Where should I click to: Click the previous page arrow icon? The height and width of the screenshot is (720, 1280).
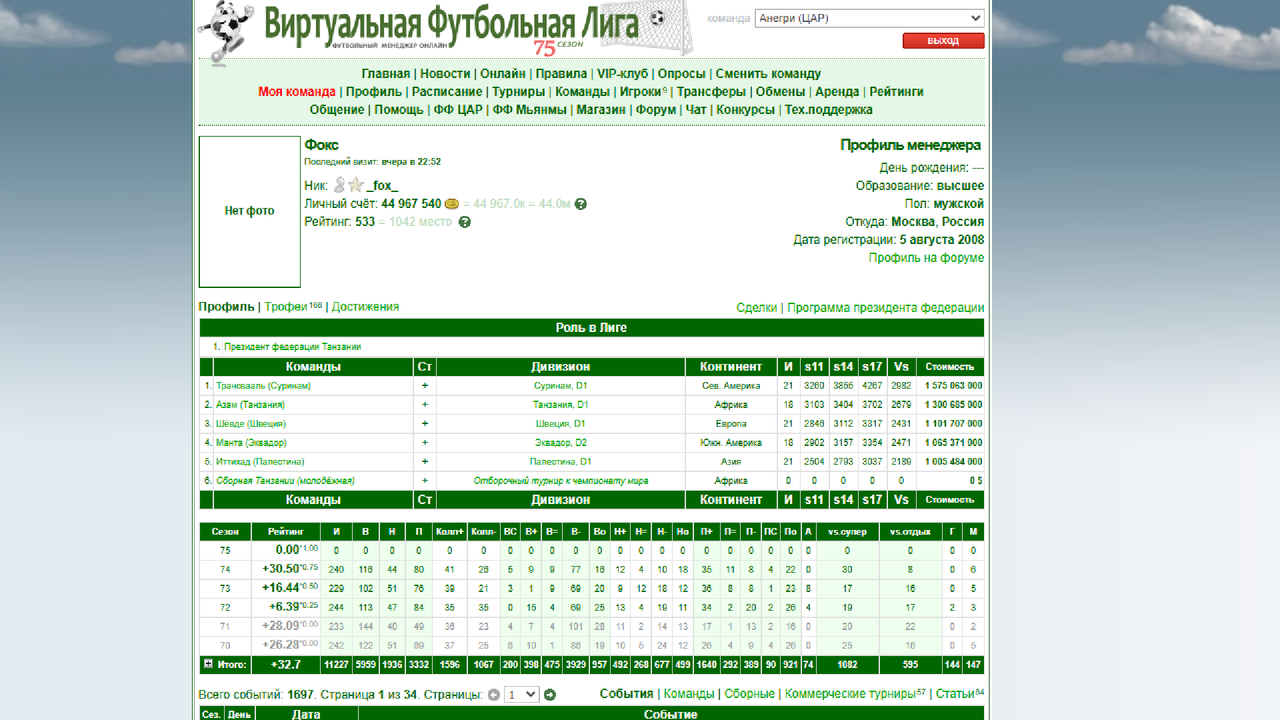pos(493,695)
